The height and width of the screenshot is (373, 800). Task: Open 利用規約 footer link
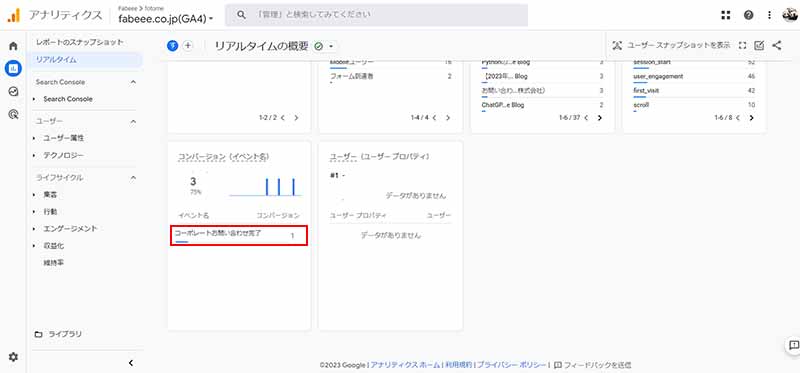pyautogui.click(x=458, y=365)
